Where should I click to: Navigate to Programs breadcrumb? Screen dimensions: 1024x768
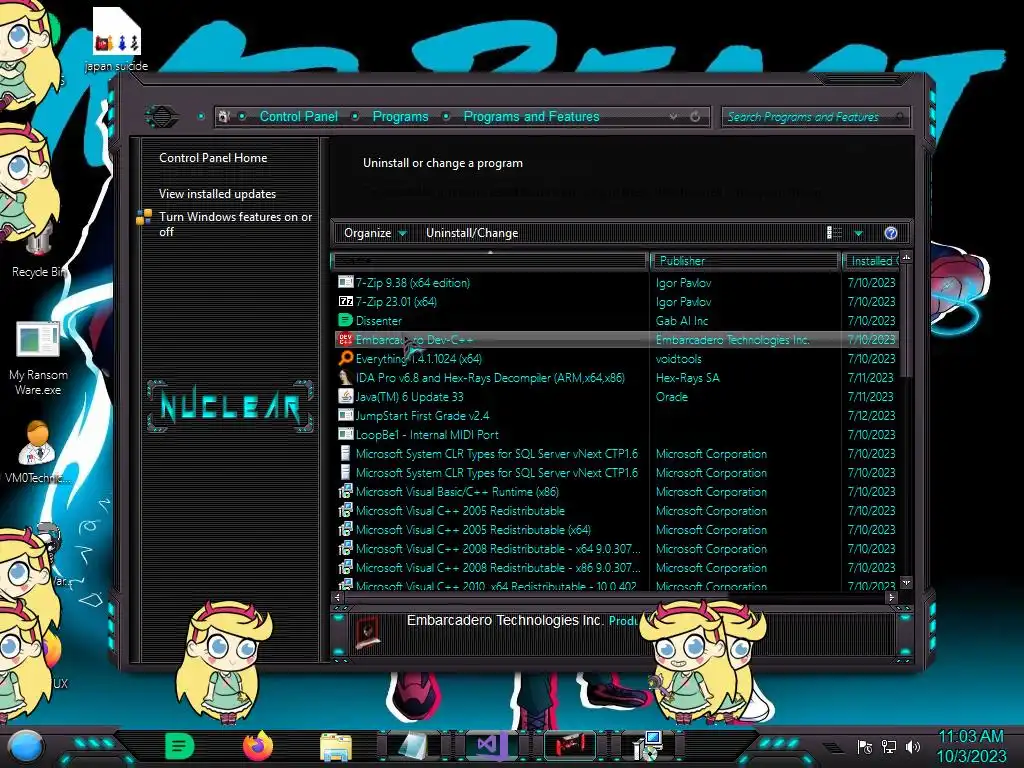[x=400, y=116]
